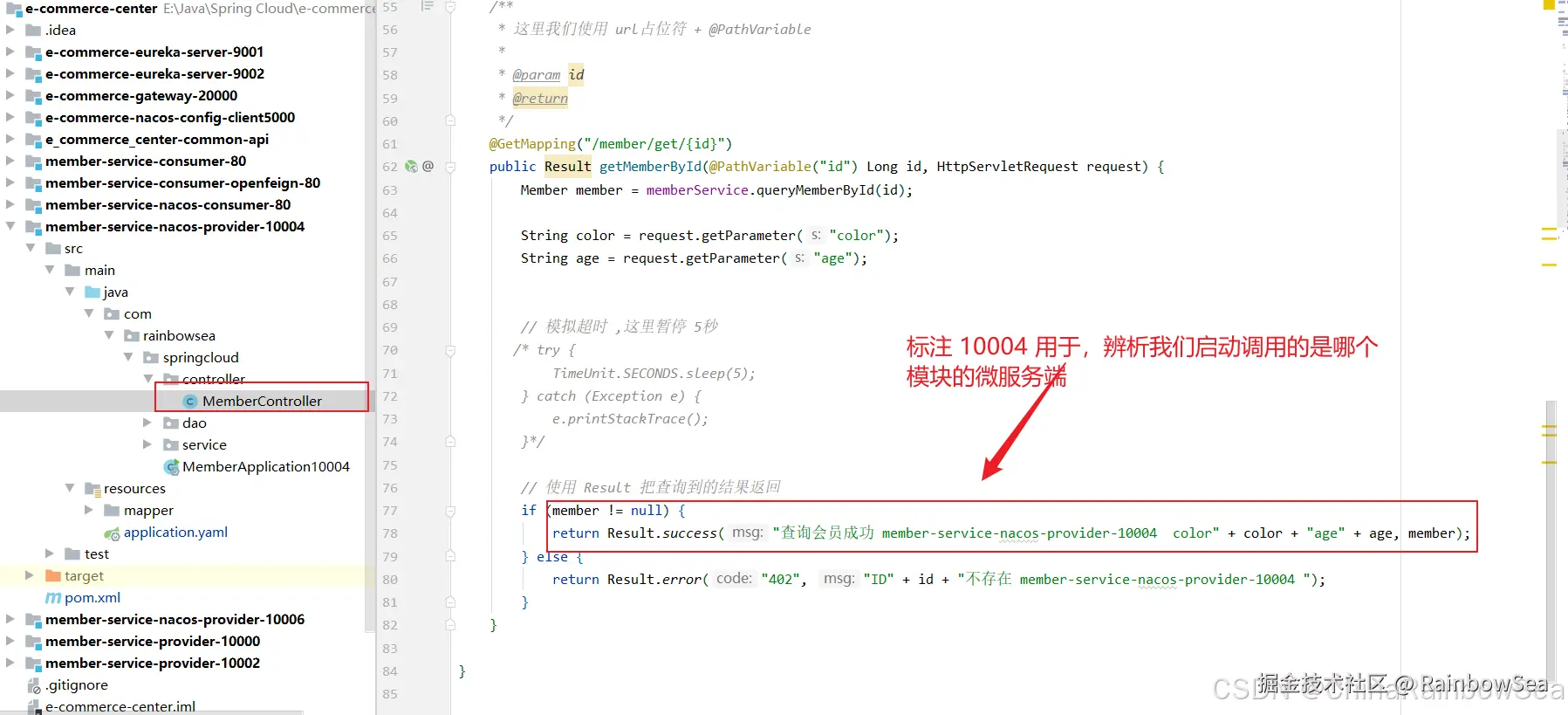The width and height of the screenshot is (1568, 715).
Task: Click the test folder icon
Action: 72,553
